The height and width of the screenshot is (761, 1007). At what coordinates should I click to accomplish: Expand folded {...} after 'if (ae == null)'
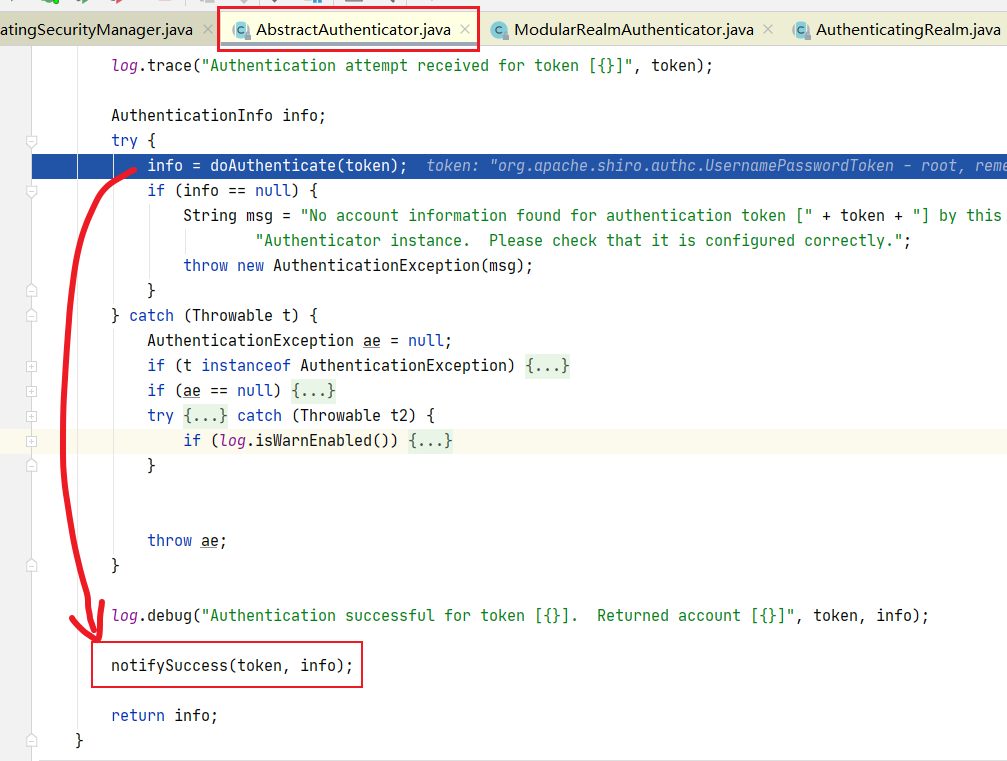313,391
